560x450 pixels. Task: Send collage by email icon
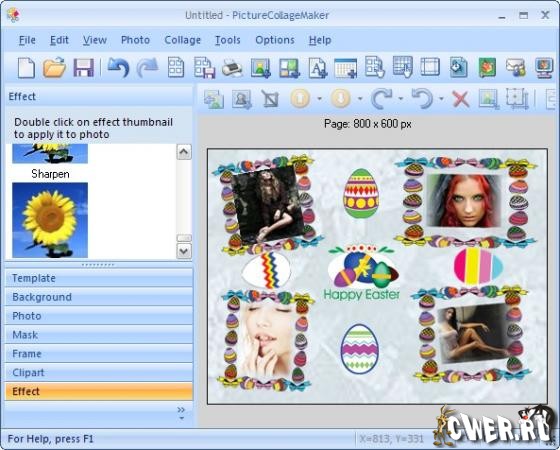pyautogui.click(x=516, y=67)
